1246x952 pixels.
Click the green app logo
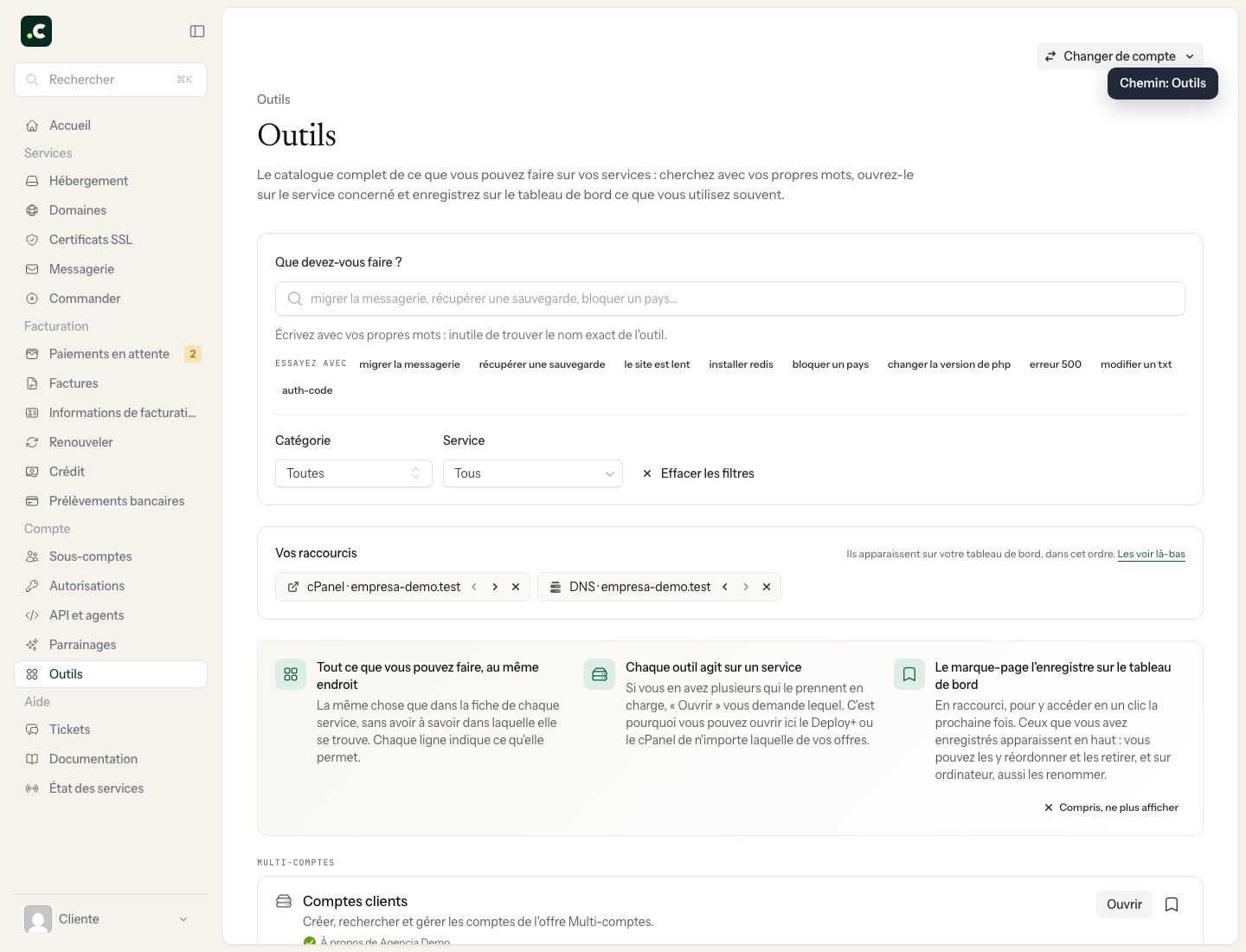tap(36, 31)
